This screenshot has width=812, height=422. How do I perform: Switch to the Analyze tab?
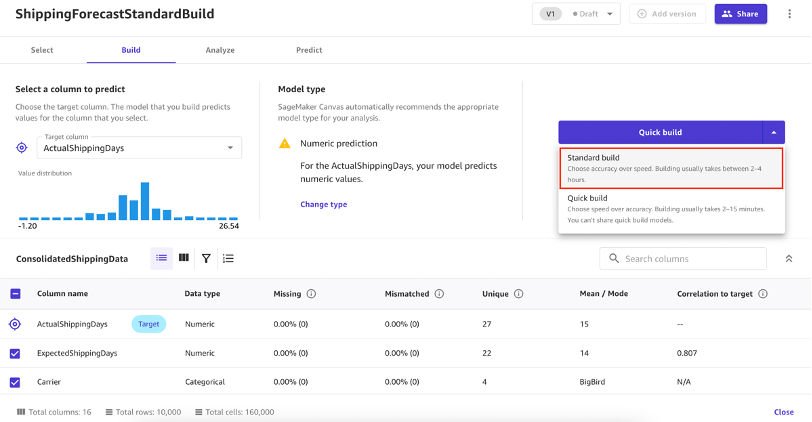(x=220, y=50)
